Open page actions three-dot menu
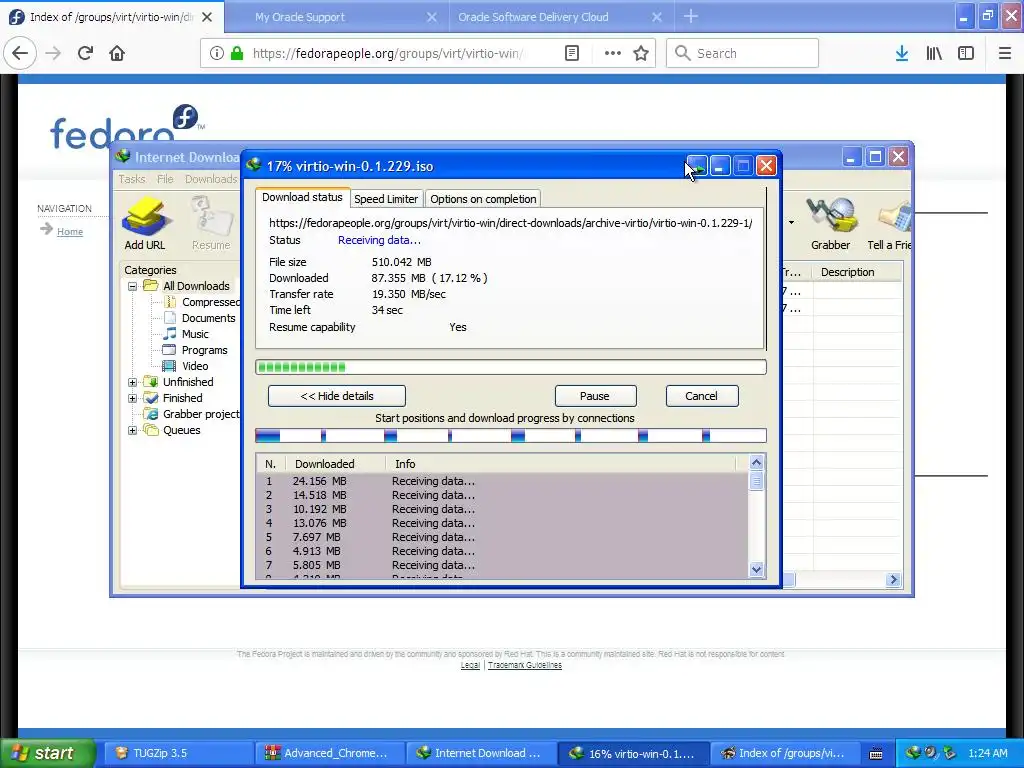The height and width of the screenshot is (768, 1024). 612,53
